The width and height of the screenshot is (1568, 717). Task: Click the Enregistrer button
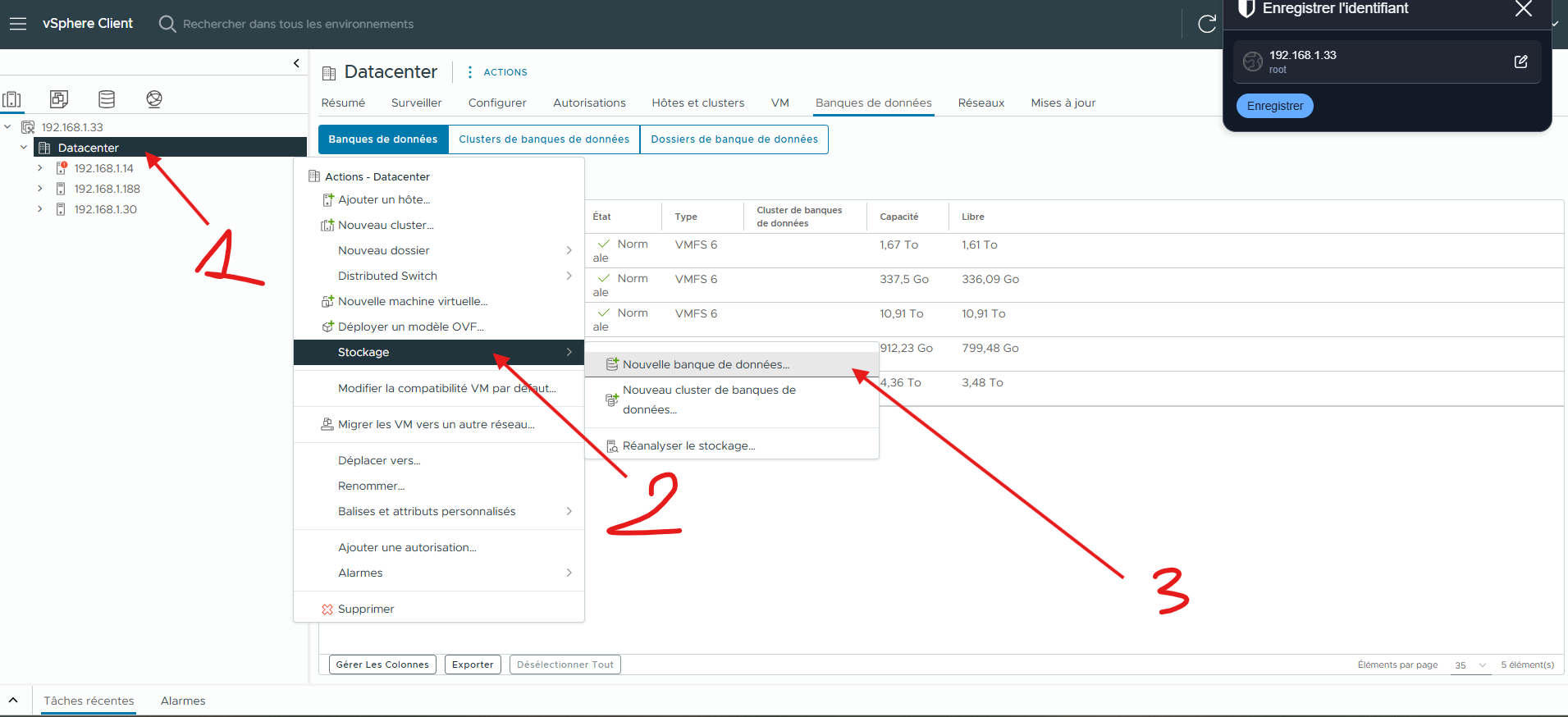pos(1275,106)
